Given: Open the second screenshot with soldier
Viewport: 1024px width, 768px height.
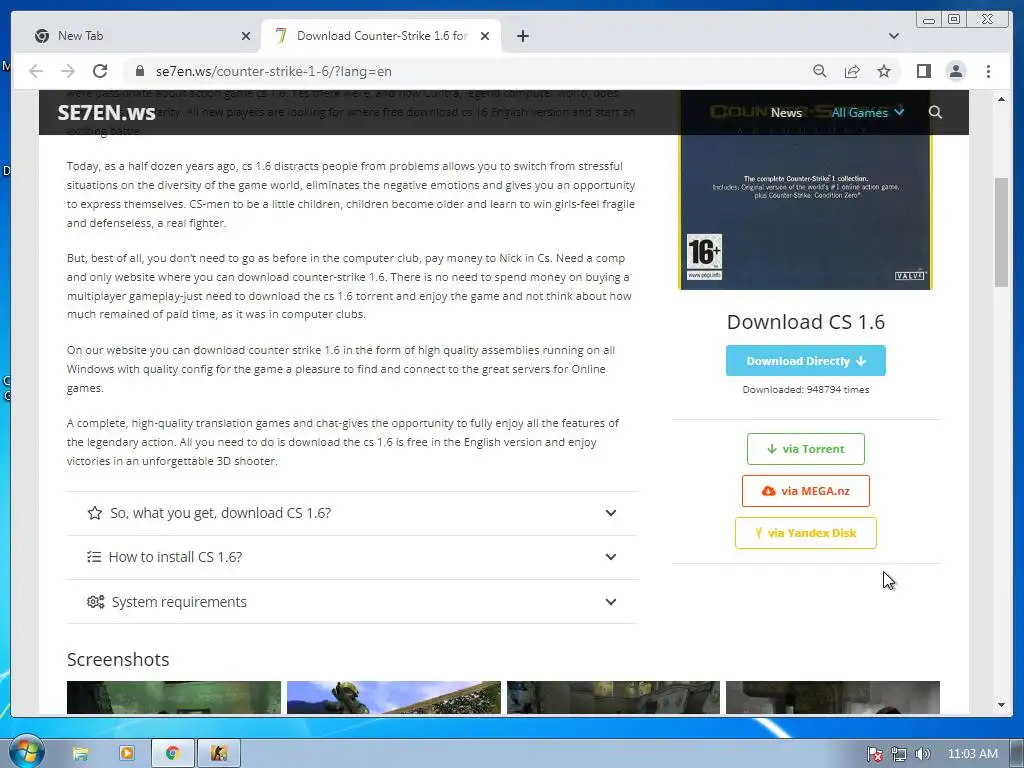Looking at the screenshot, I should click(394, 697).
